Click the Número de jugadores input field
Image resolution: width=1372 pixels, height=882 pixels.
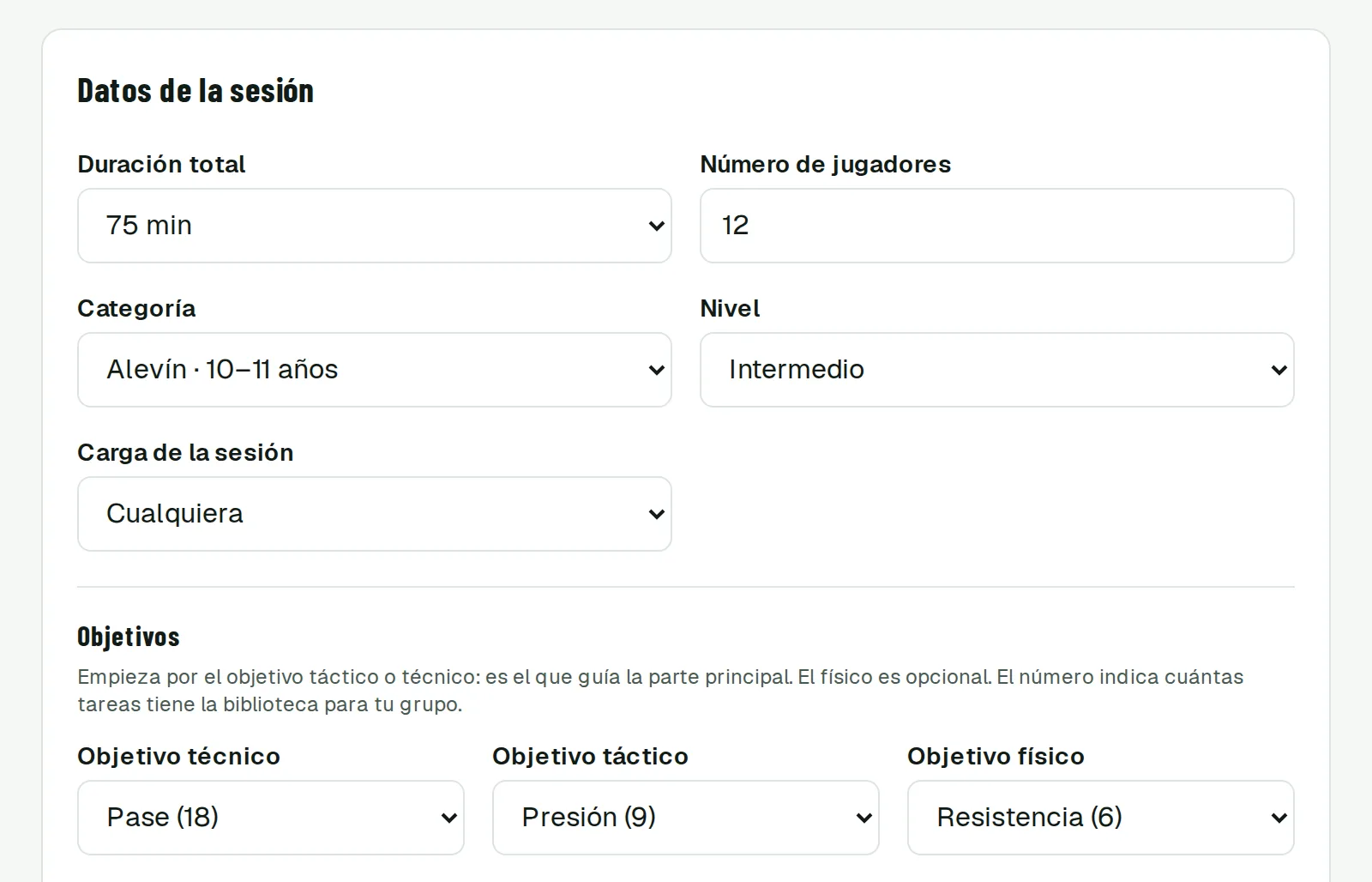(x=997, y=226)
